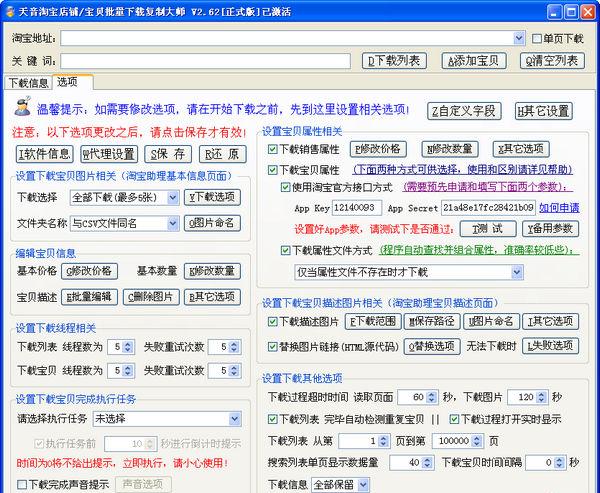Toggle 替换图片链接(HTML源代码) checkbox
This screenshot has height=493, width=600.
(272, 347)
